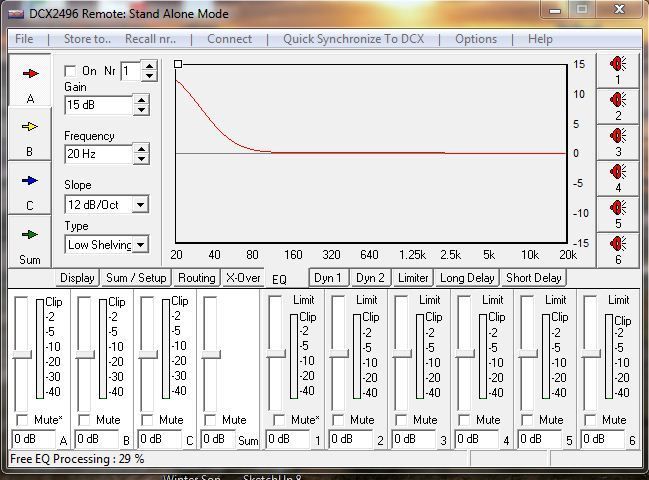Enable the EQ On checkbox
The width and height of the screenshot is (649, 480).
pyautogui.click(x=71, y=72)
